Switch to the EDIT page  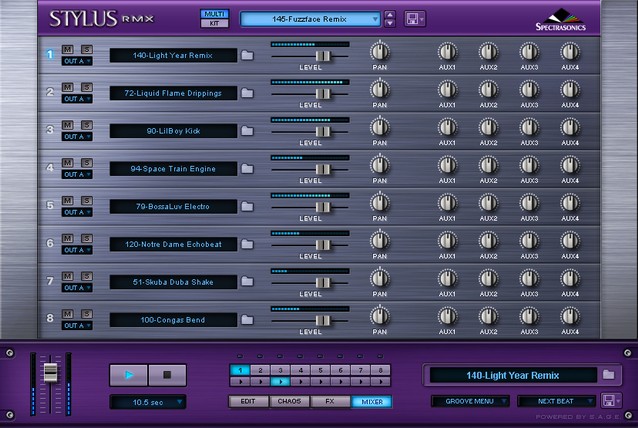[x=248, y=402]
